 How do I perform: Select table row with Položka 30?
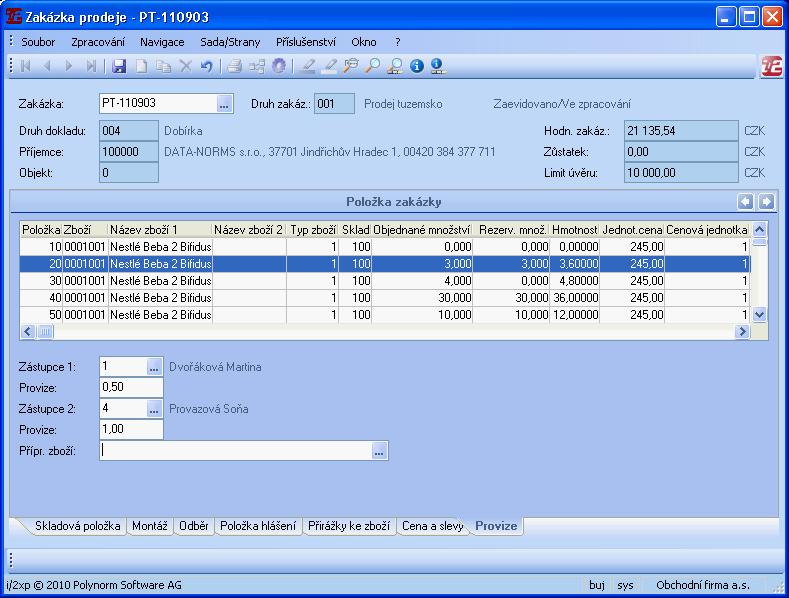(x=385, y=281)
